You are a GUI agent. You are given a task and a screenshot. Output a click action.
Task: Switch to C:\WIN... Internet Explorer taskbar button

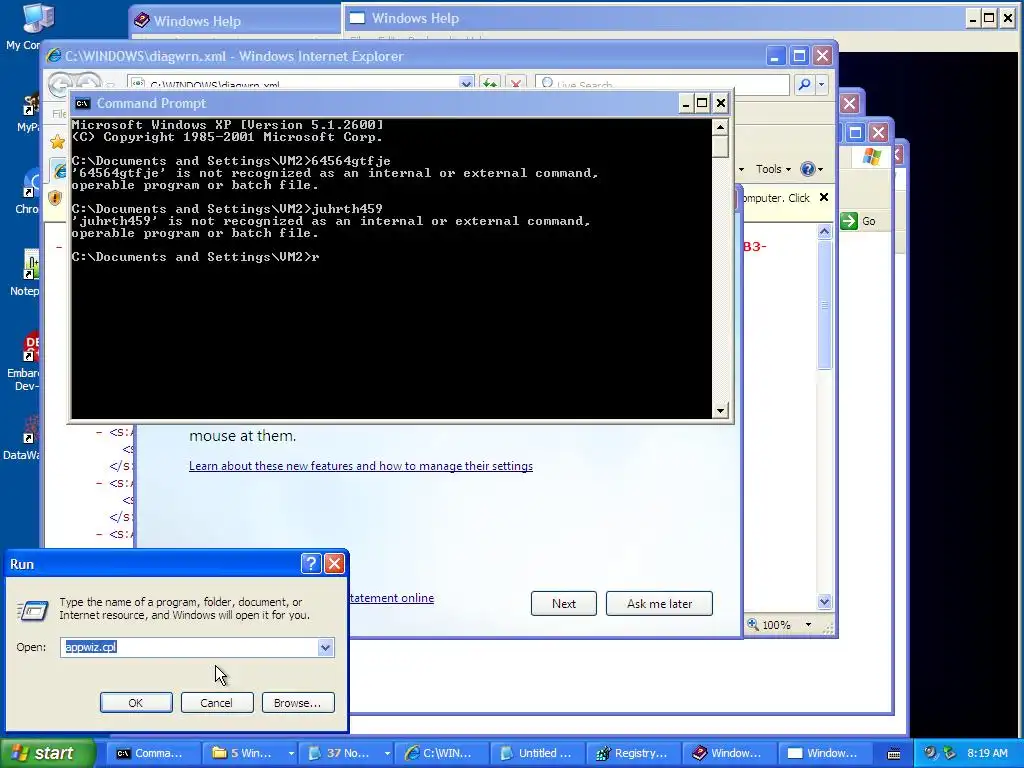(x=439, y=753)
